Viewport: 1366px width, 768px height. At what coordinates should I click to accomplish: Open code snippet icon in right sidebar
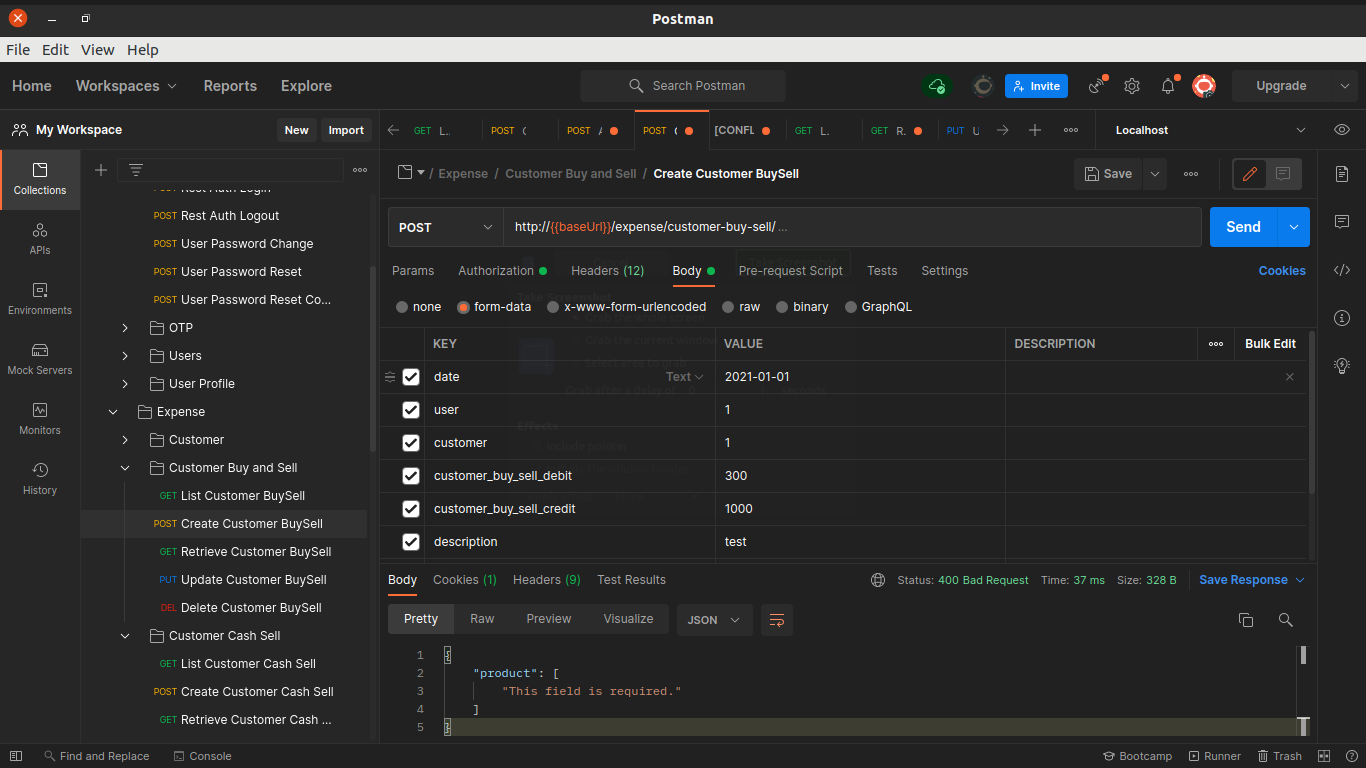[x=1342, y=270]
